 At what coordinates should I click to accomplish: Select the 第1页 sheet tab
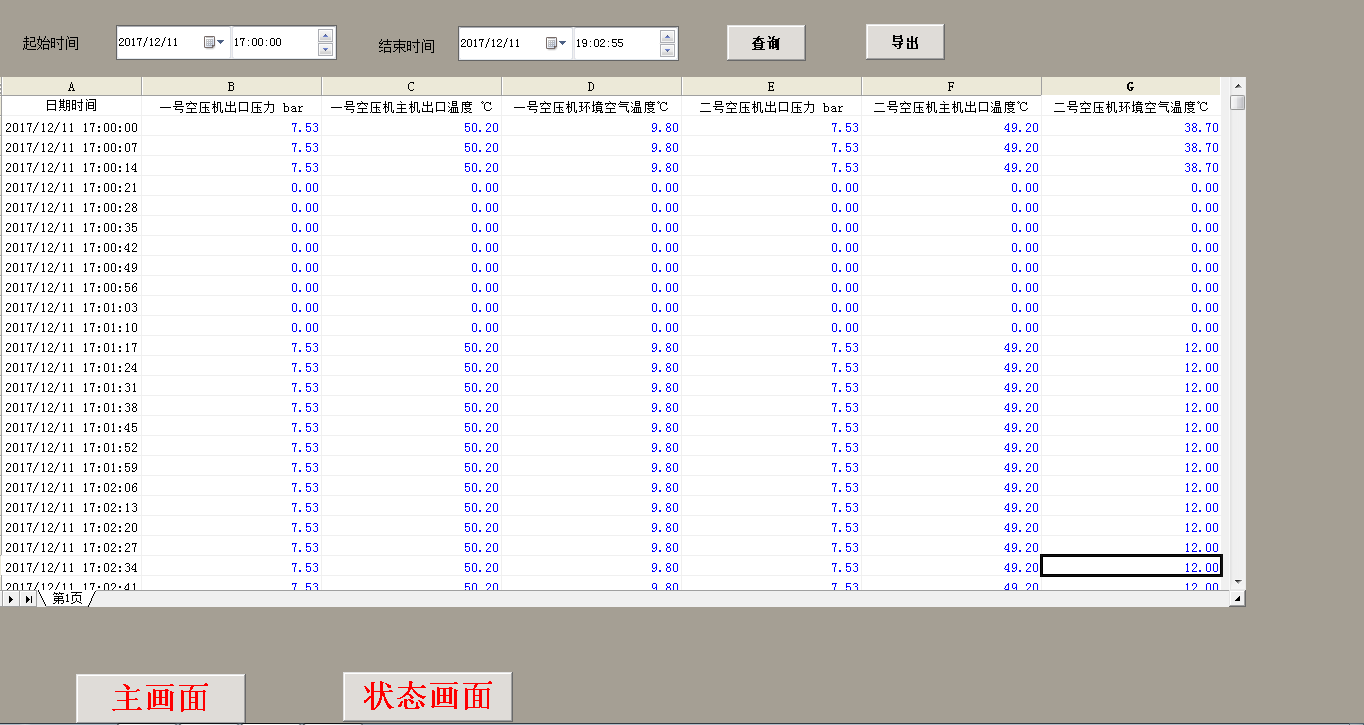point(68,598)
